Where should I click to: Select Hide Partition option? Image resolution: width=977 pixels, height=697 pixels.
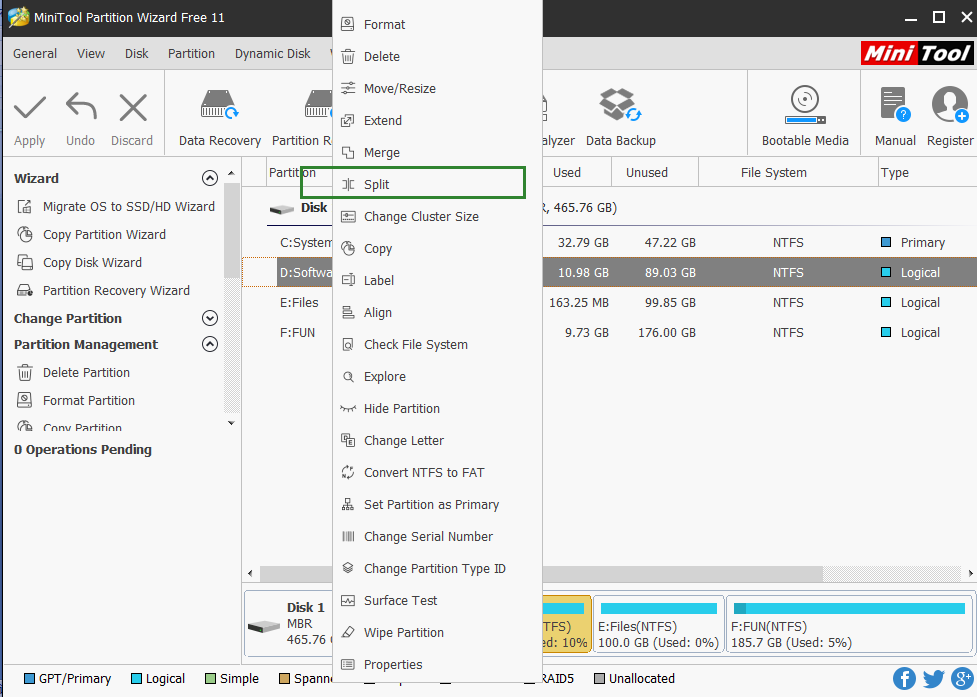[x=437, y=409]
